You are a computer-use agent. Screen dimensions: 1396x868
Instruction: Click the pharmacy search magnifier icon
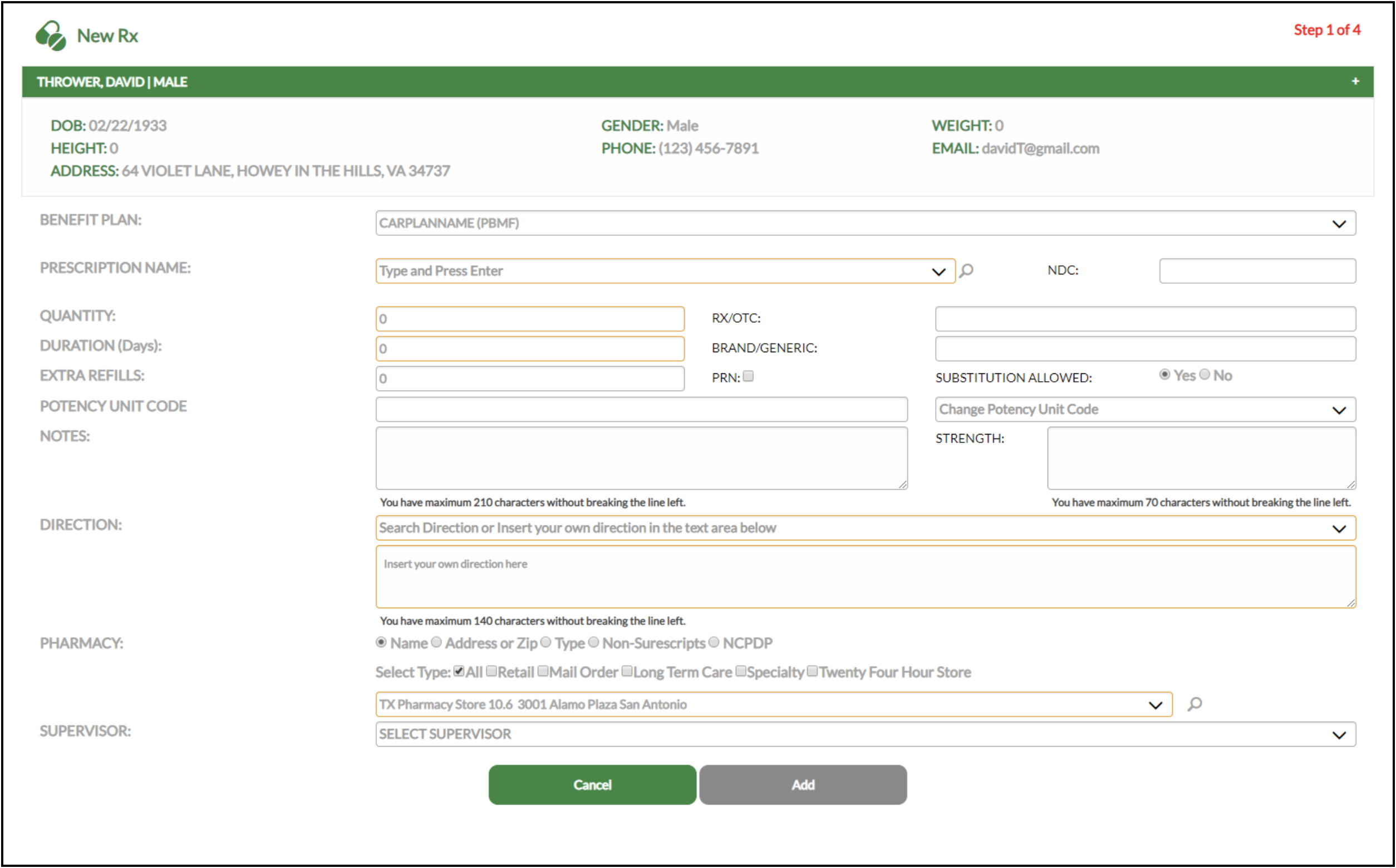click(x=1196, y=704)
